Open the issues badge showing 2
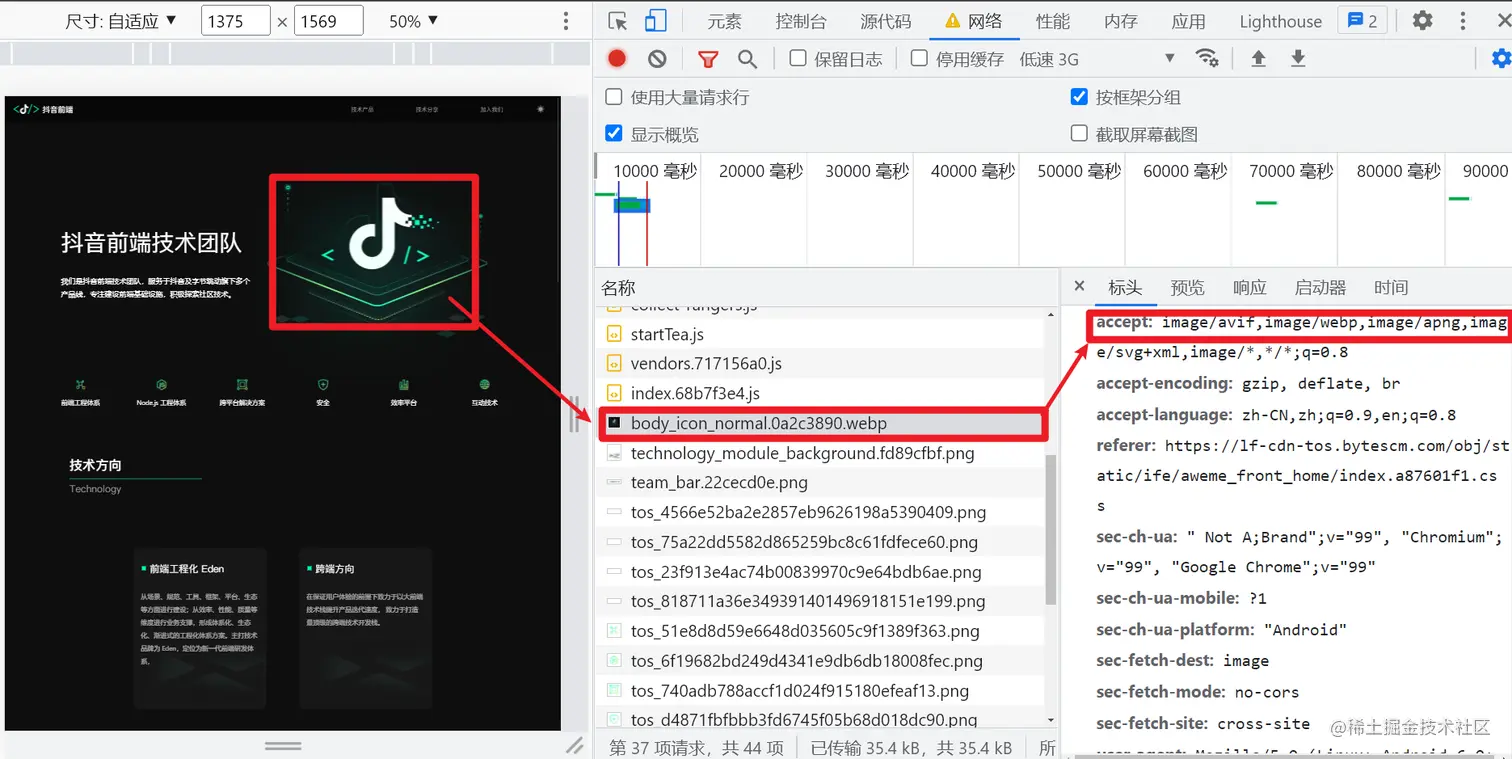1512x759 pixels. click(x=1362, y=21)
